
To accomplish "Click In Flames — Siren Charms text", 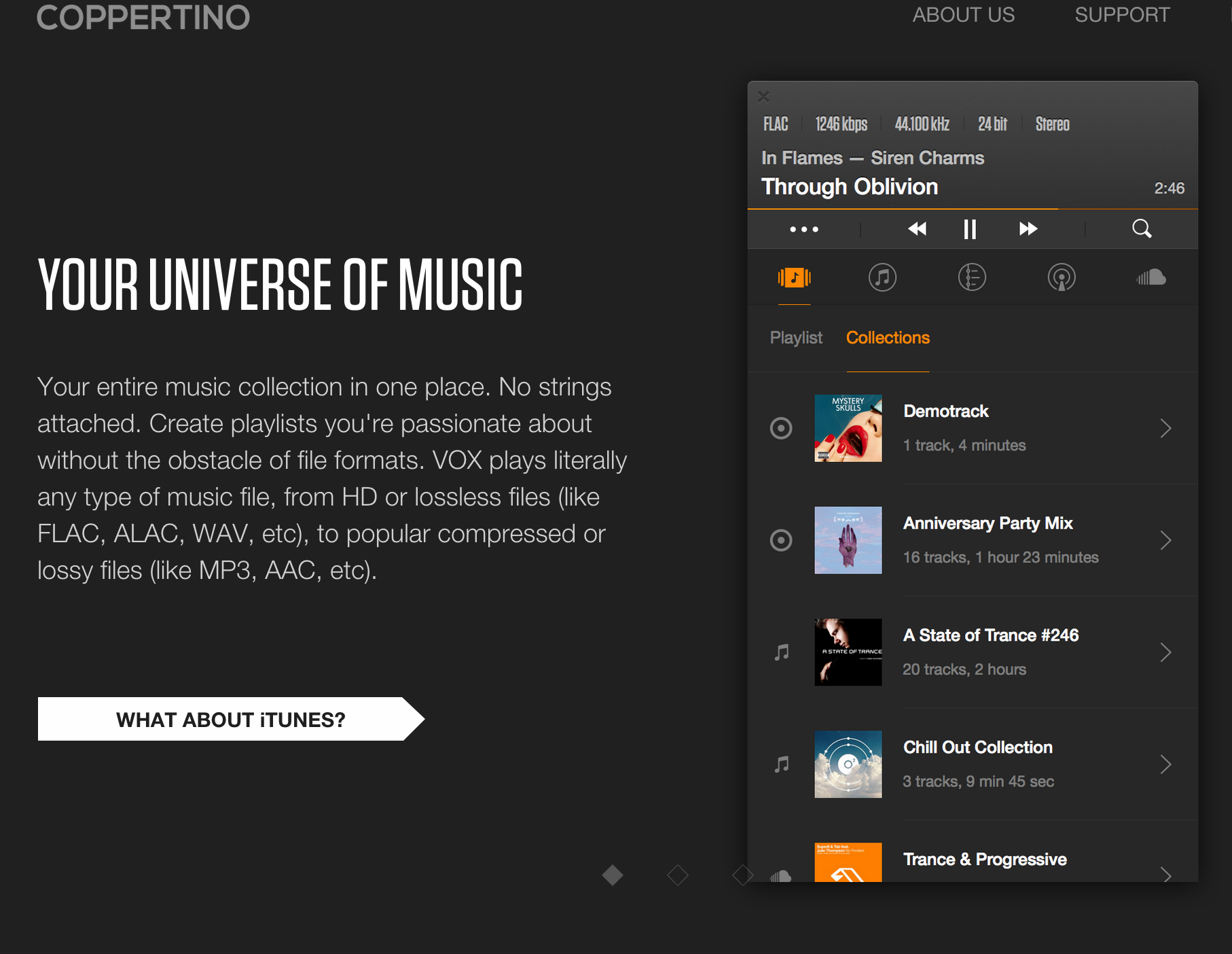I will click(x=873, y=158).
